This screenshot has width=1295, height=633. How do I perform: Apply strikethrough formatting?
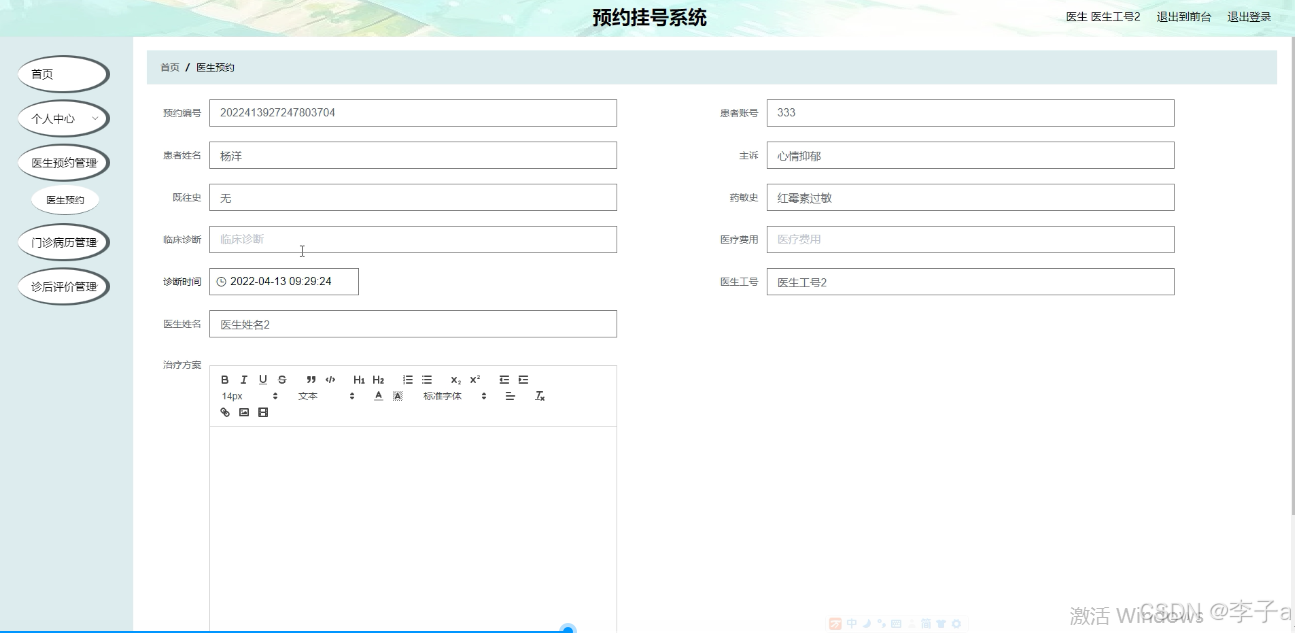(281, 379)
